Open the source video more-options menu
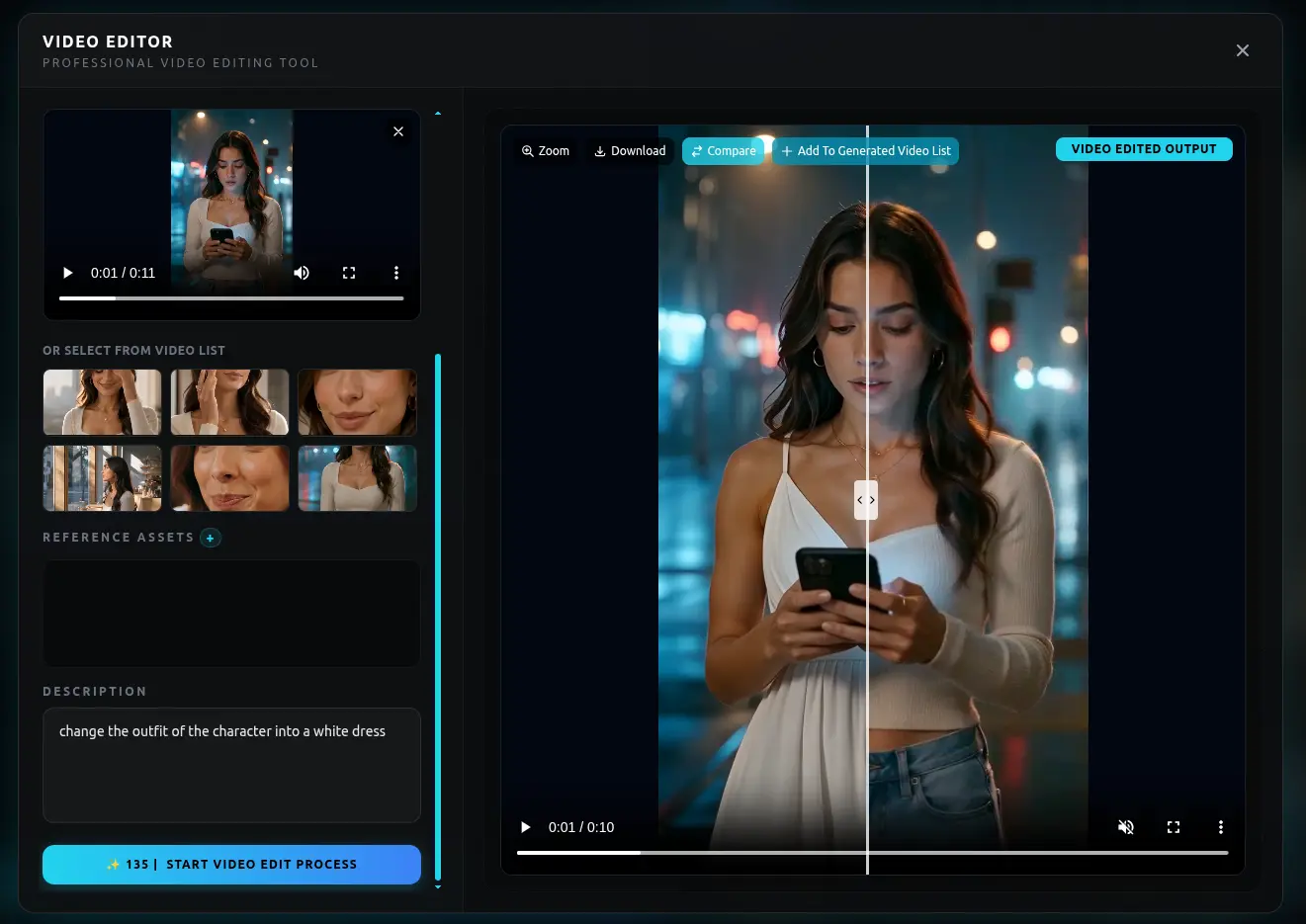1306x924 pixels. [x=396, y=273]
